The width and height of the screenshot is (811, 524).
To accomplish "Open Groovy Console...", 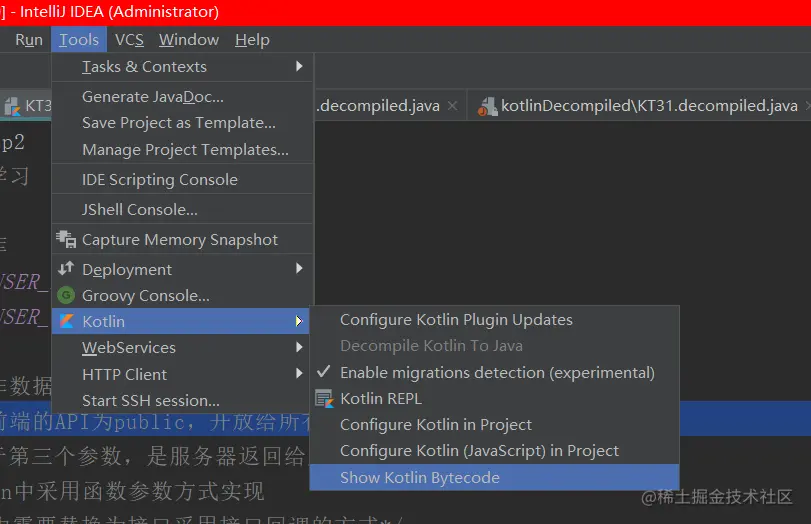I will (x=183, y=296).
